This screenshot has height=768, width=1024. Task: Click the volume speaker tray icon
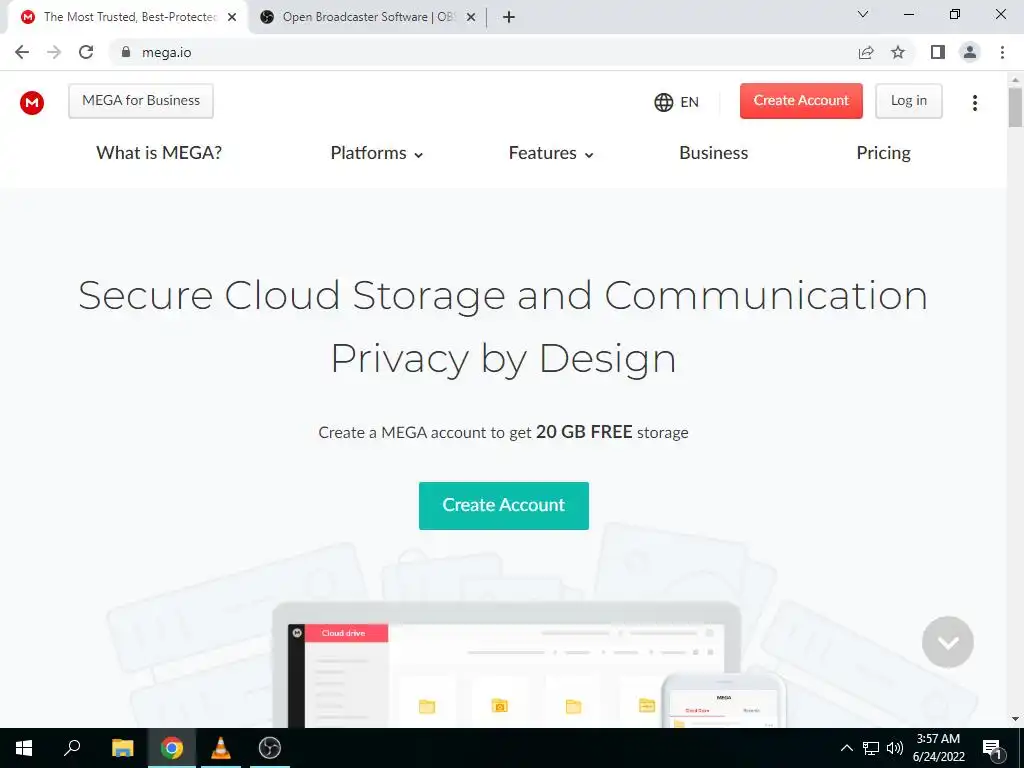(895, 748)
